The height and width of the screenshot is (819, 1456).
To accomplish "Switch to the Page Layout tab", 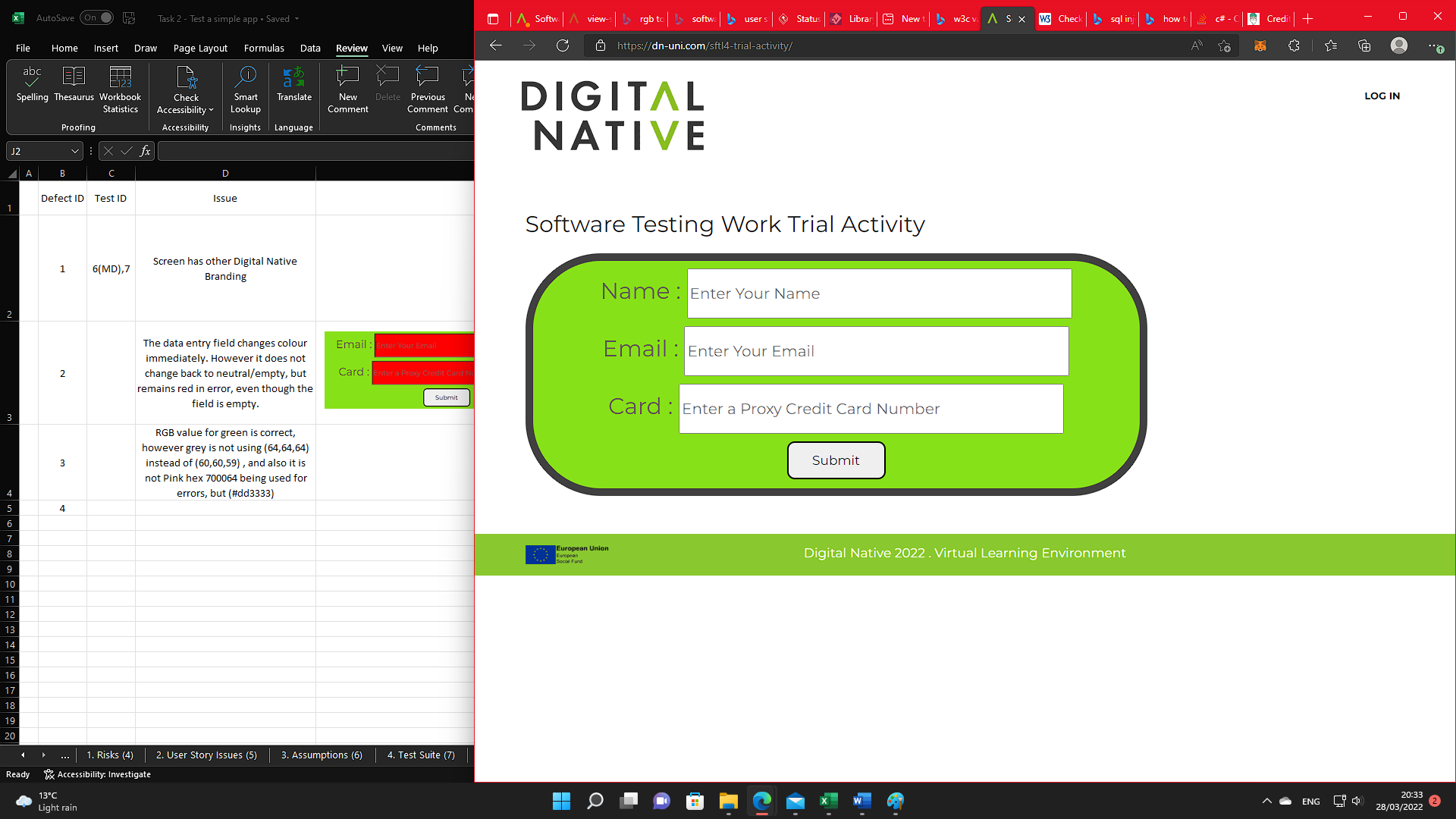I will point(200,48).
